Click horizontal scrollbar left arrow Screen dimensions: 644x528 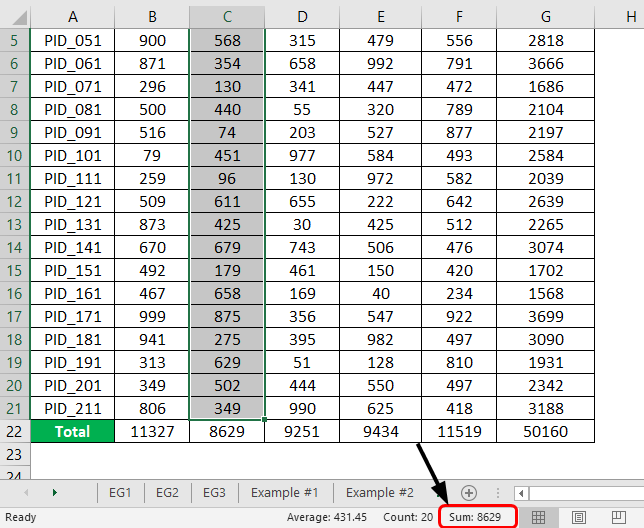click(x=521, y=493)
